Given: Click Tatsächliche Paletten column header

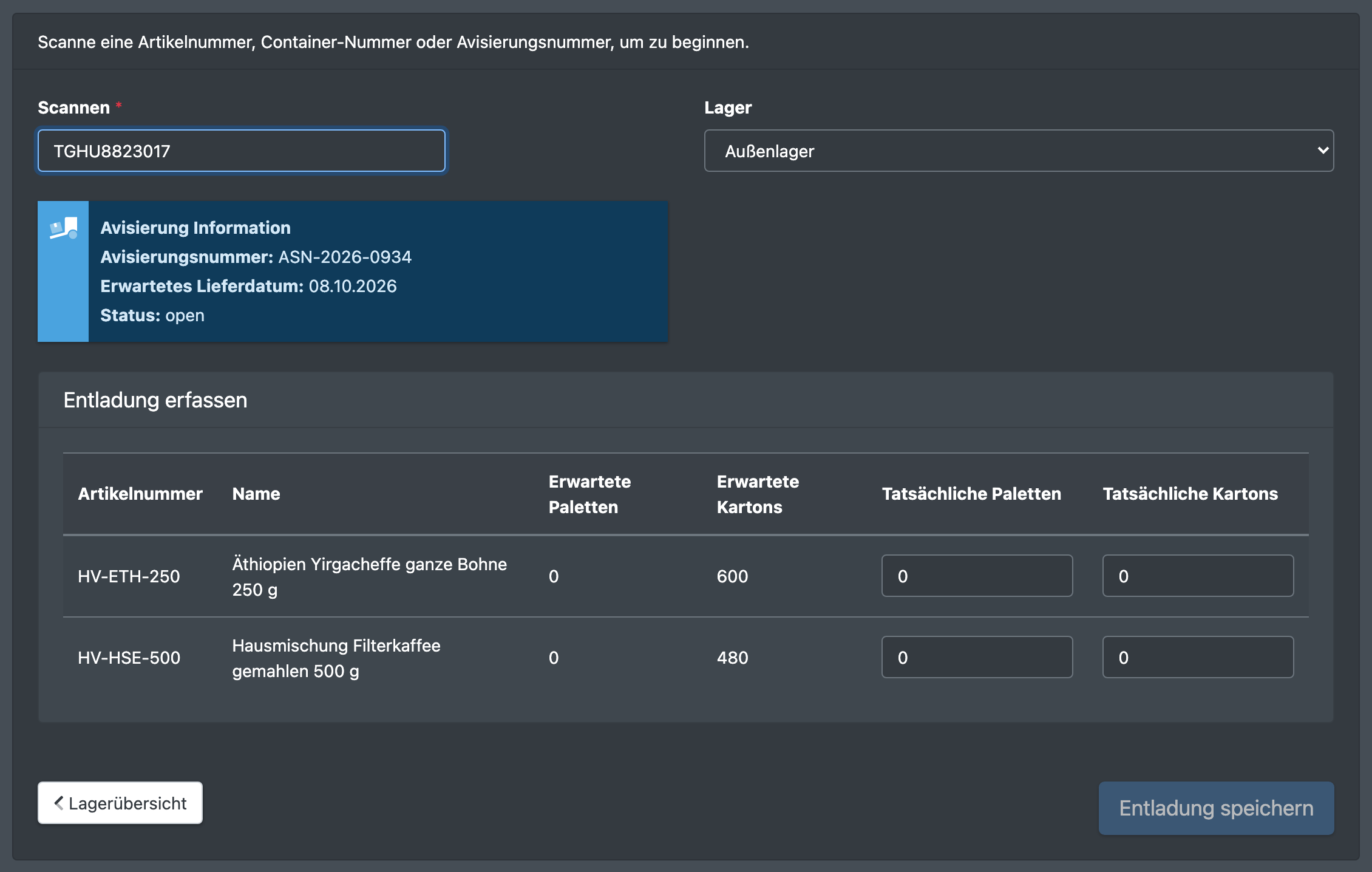Looking at the screenshot, I should coord(971,494).
